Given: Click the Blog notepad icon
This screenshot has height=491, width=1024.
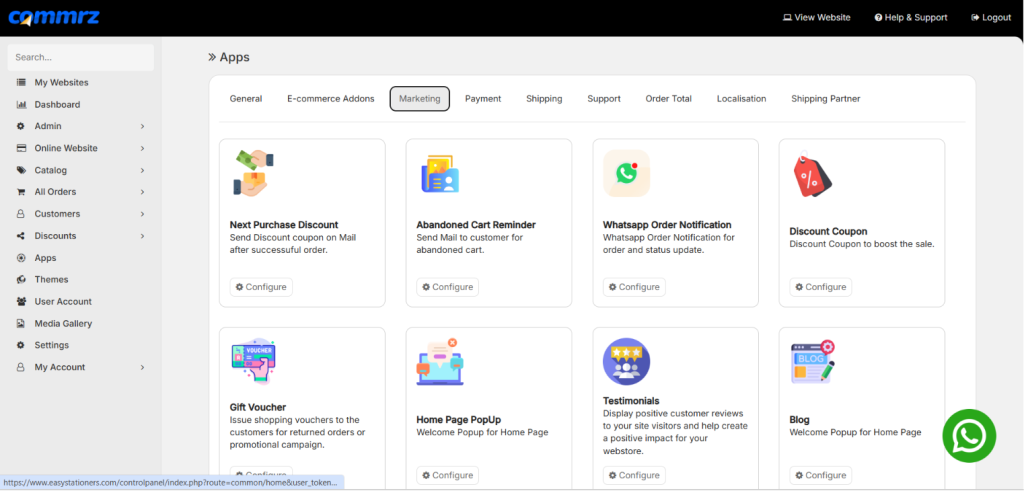Looking at the screenshot, I should click(x=813, y=362).
